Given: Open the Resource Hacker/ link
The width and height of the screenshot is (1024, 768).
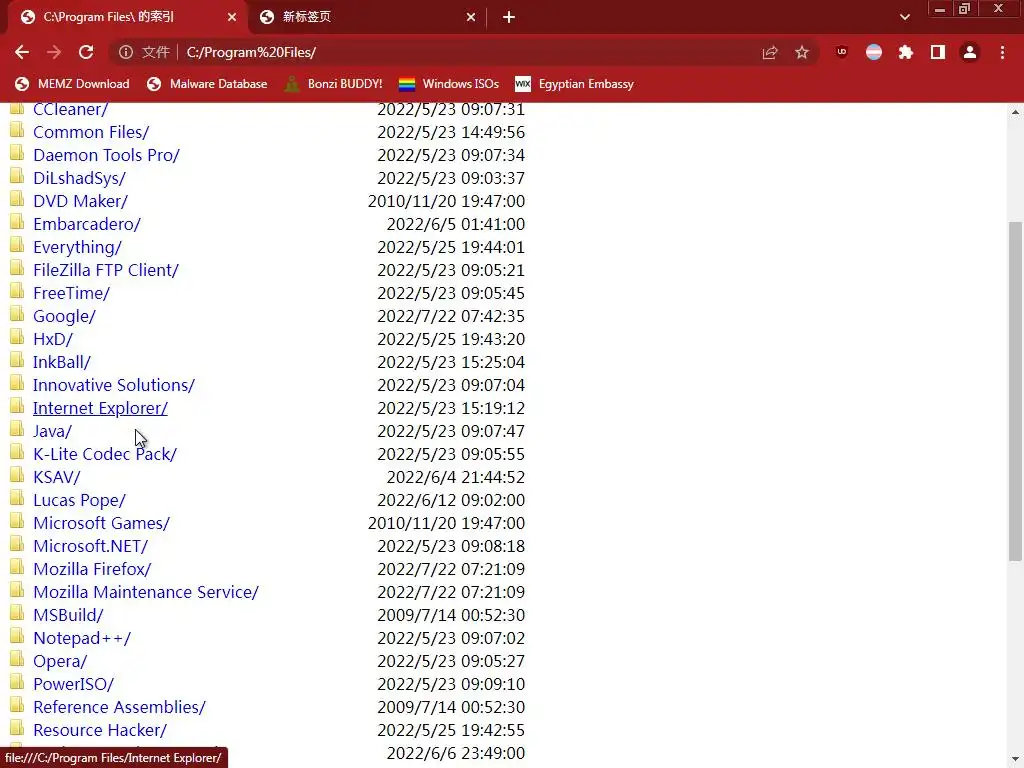Looking at the screenshot, I should tap(100, 730).
